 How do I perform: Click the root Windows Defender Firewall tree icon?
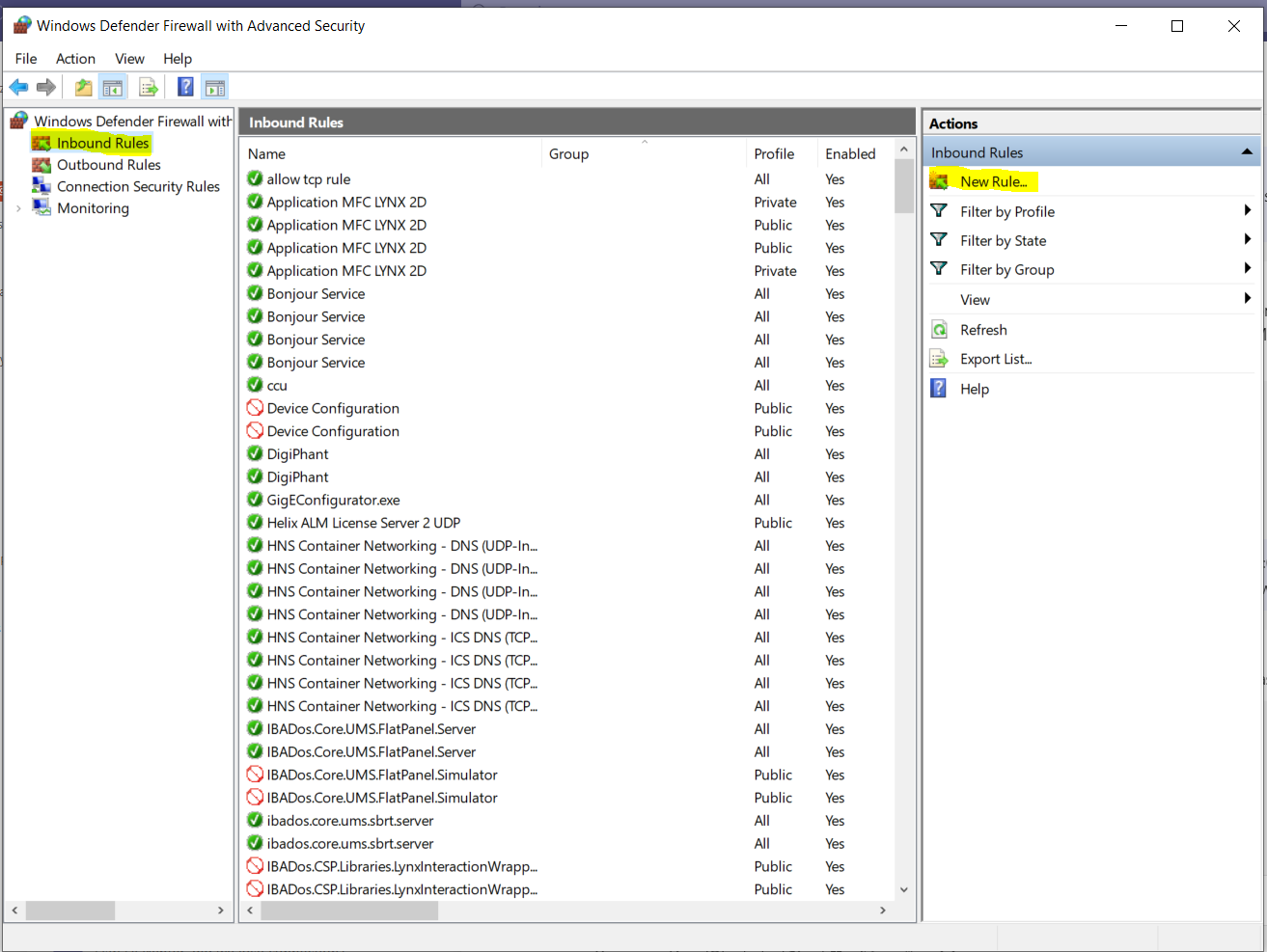click(19, 121)
